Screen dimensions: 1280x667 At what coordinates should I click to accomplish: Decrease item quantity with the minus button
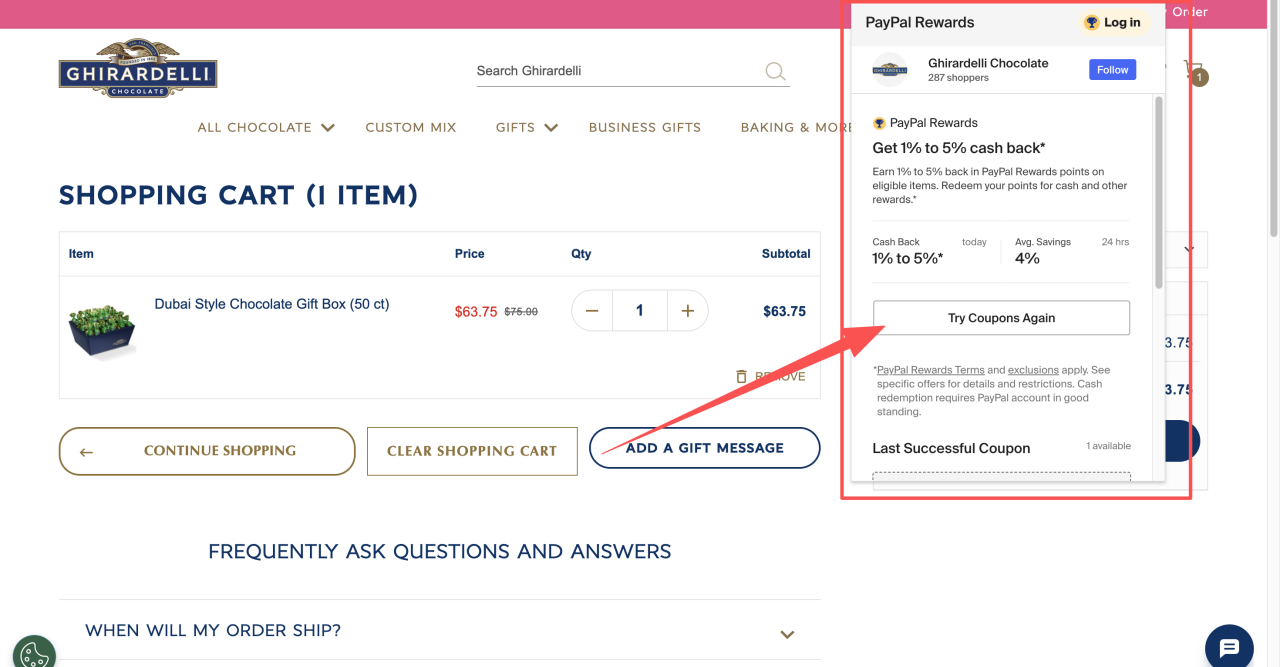591,310
